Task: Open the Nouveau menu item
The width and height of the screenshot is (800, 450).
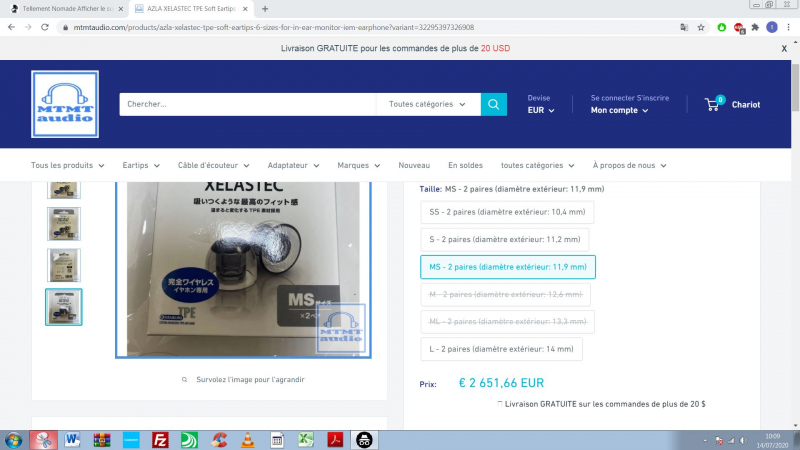Action: pos(414,165)
